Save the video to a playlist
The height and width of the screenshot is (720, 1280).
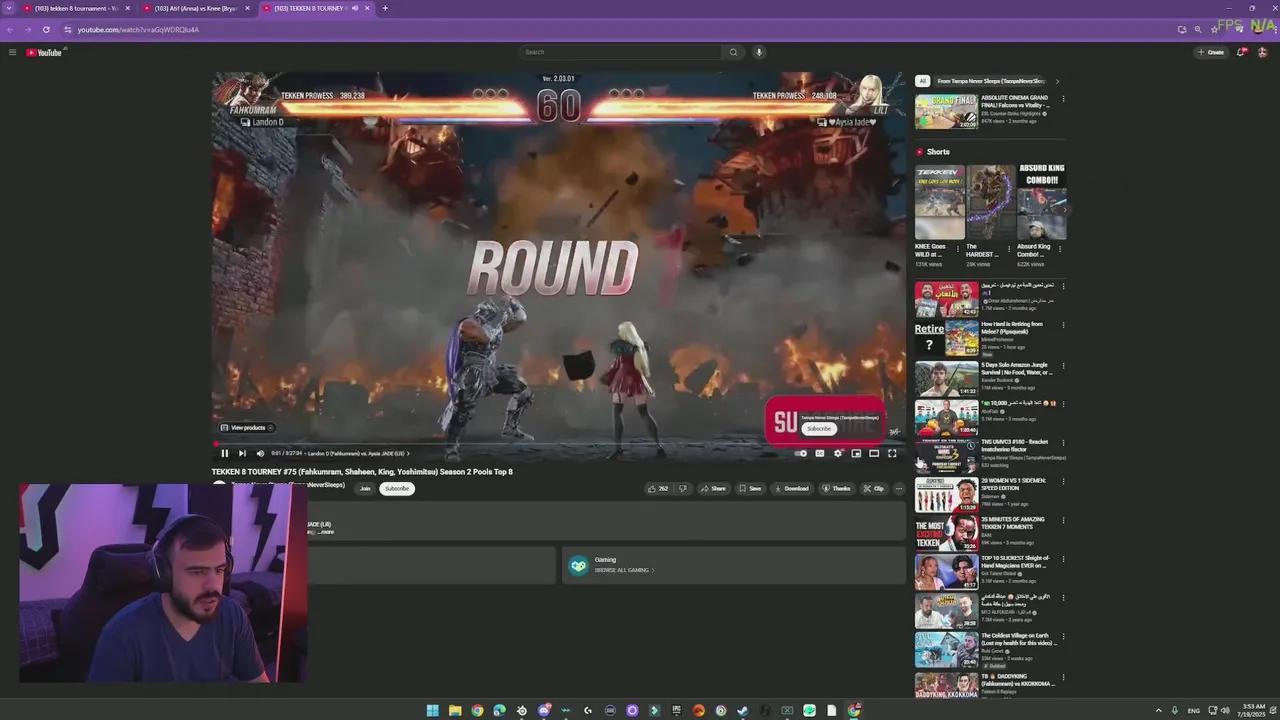point(750,488)
